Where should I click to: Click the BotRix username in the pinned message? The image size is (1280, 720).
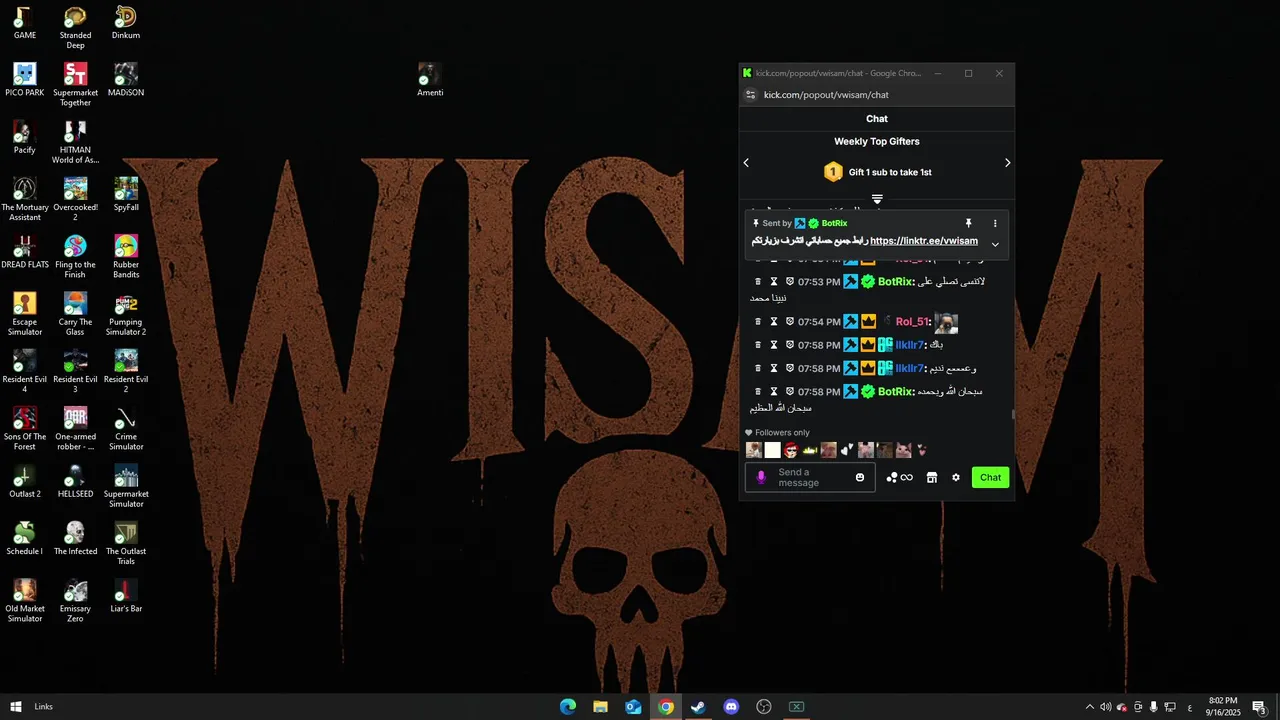tap(834, 224)
